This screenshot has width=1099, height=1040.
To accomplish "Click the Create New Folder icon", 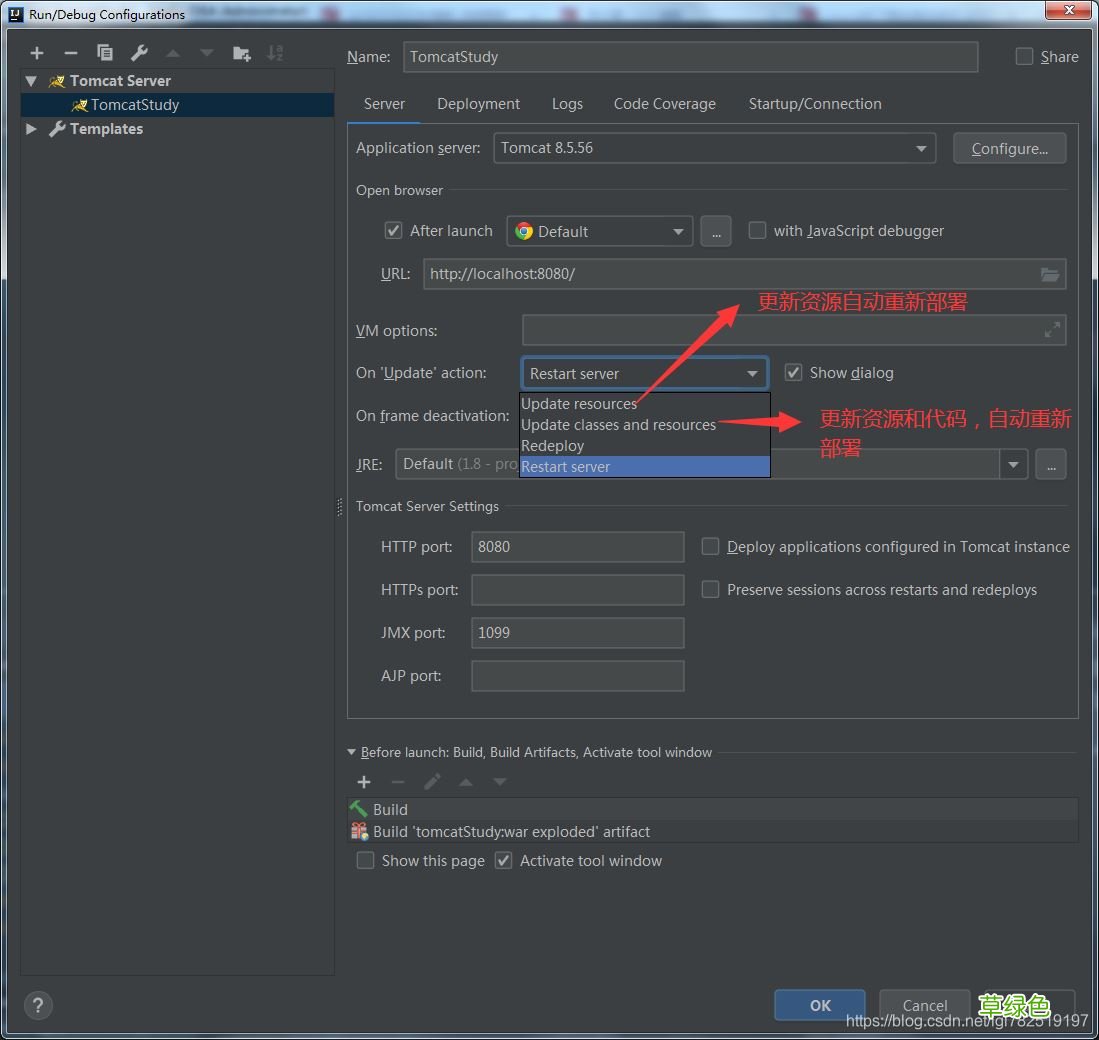I will pos(241,53).
